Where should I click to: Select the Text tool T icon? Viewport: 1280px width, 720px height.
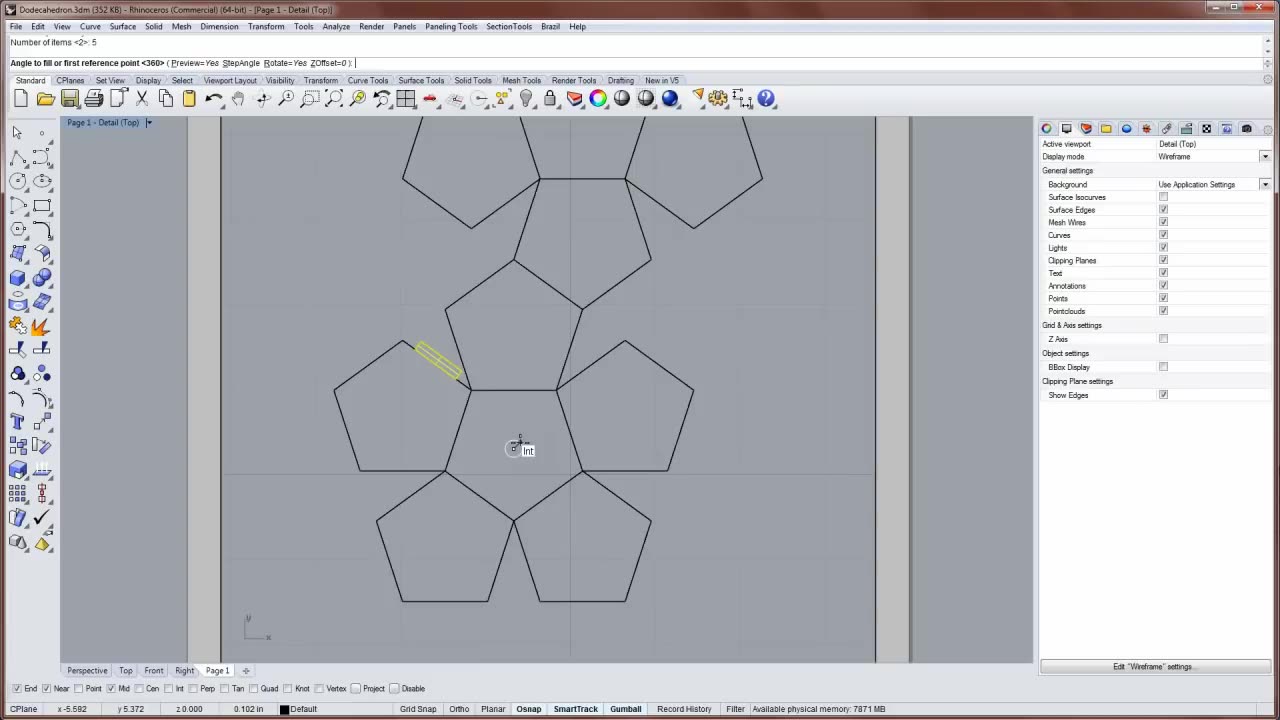tap(17, 421)
